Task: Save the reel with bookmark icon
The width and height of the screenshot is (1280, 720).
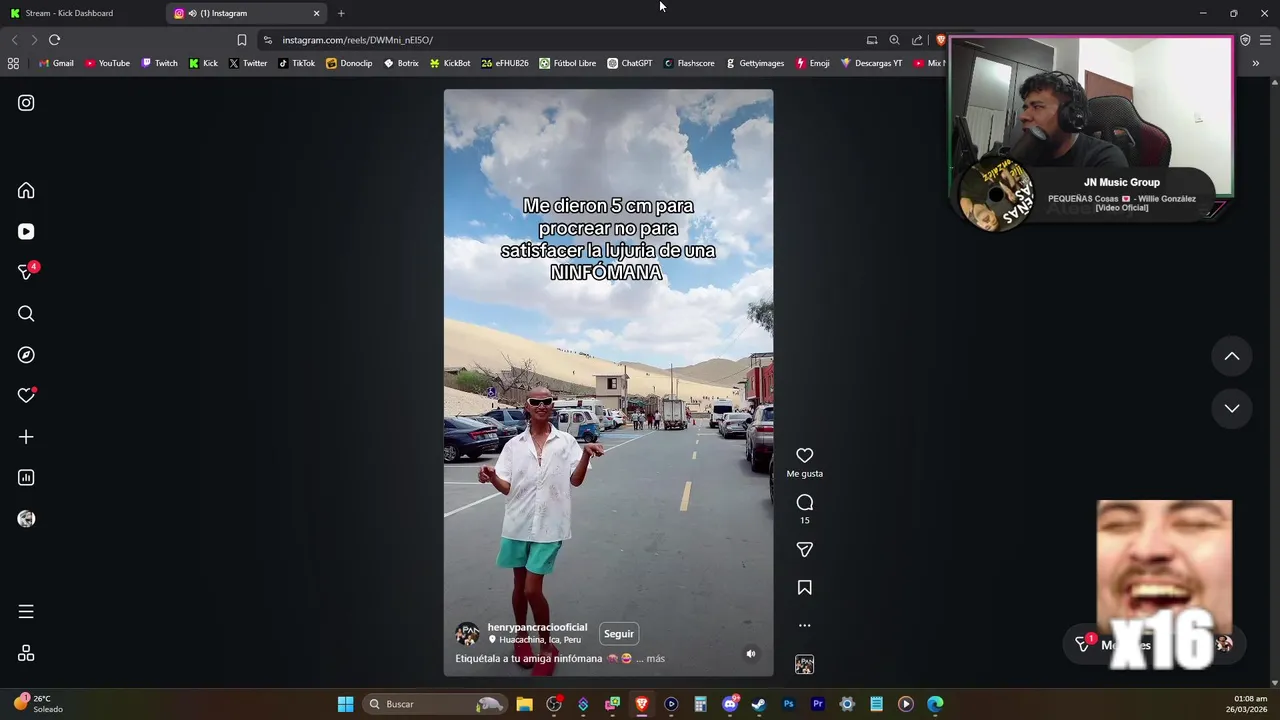Action: [x=804, y=588]
